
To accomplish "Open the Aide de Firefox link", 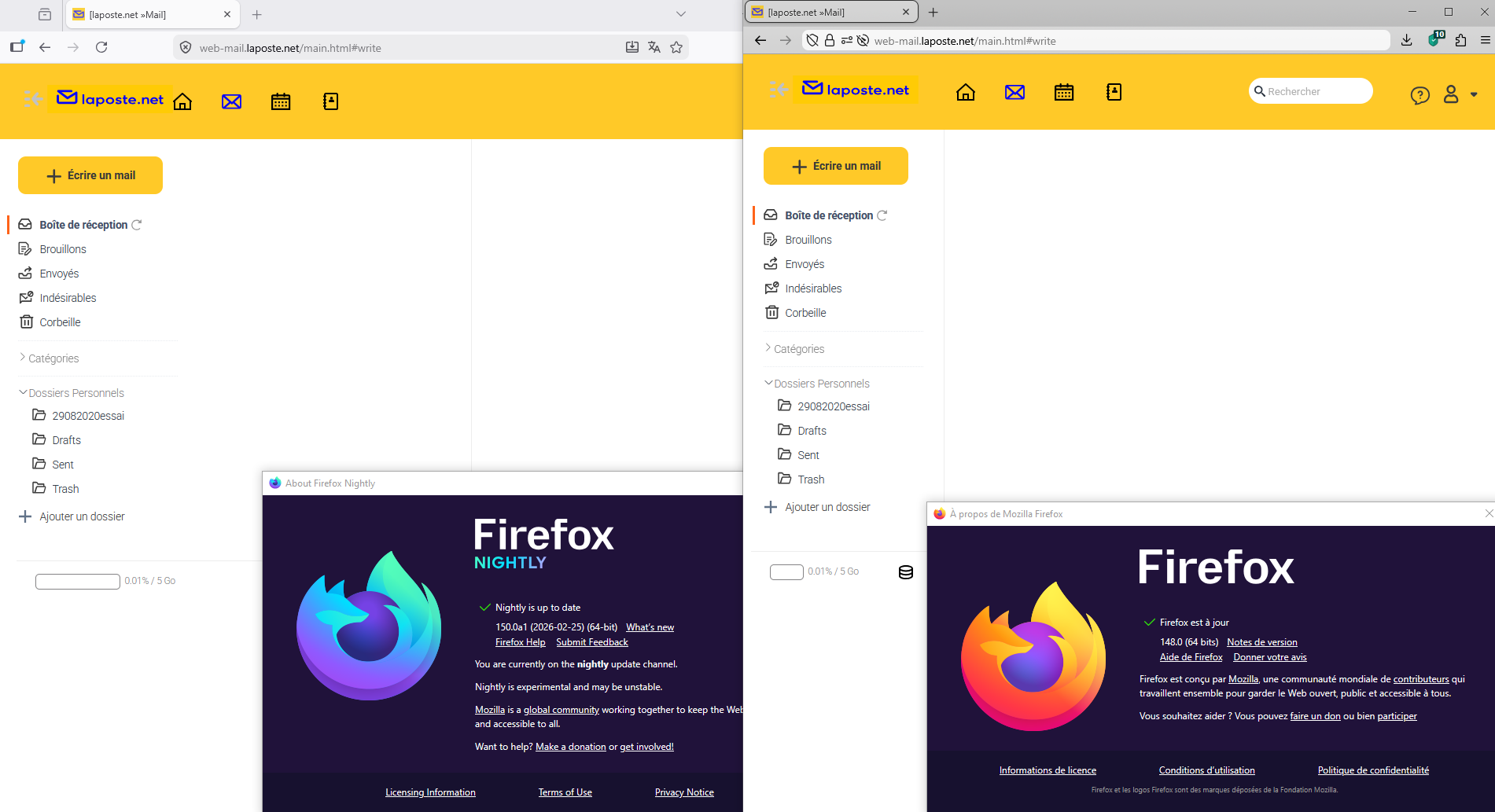I will click(x=1191, y=657).
